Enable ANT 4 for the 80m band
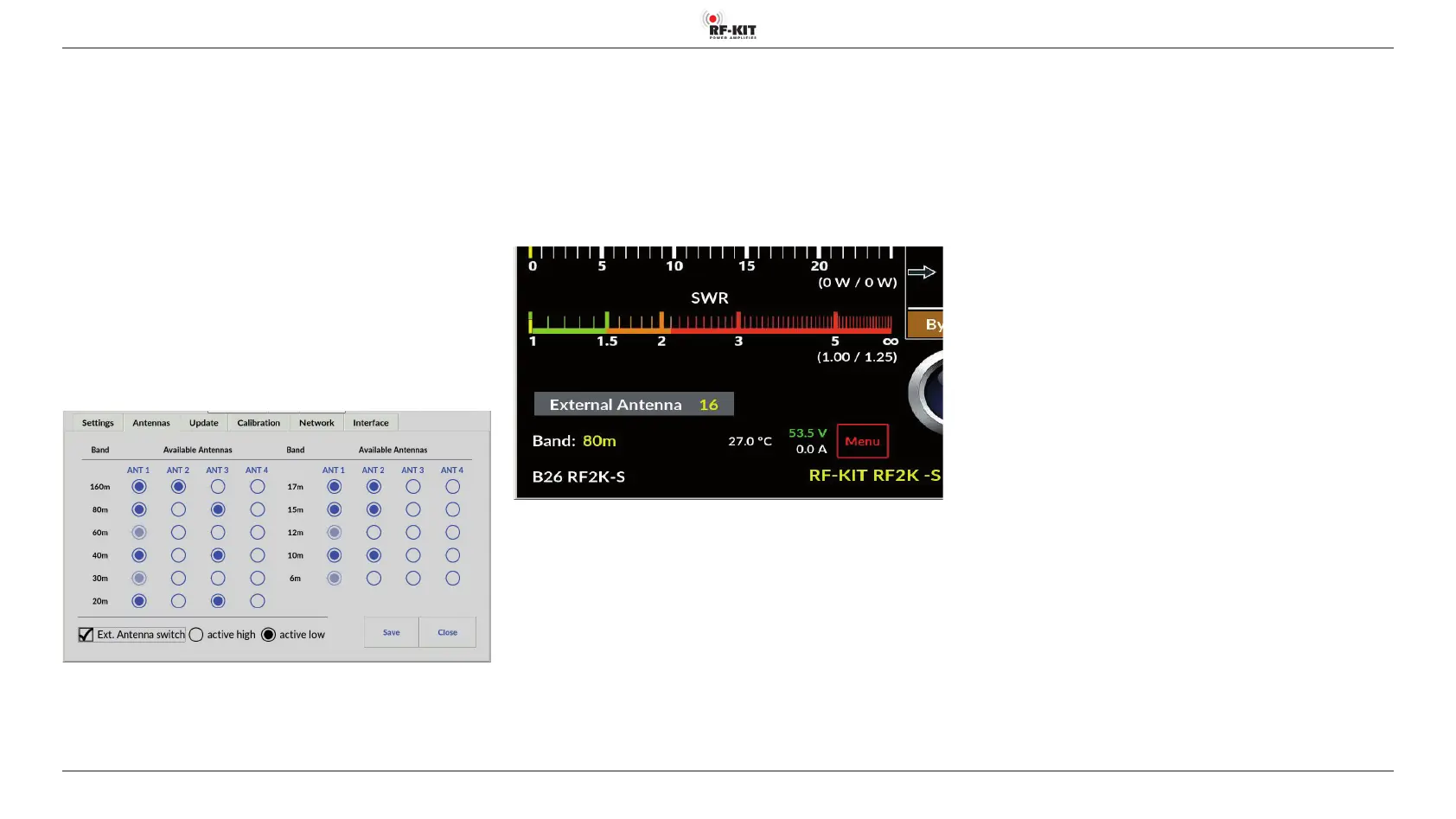 [258, 509]
